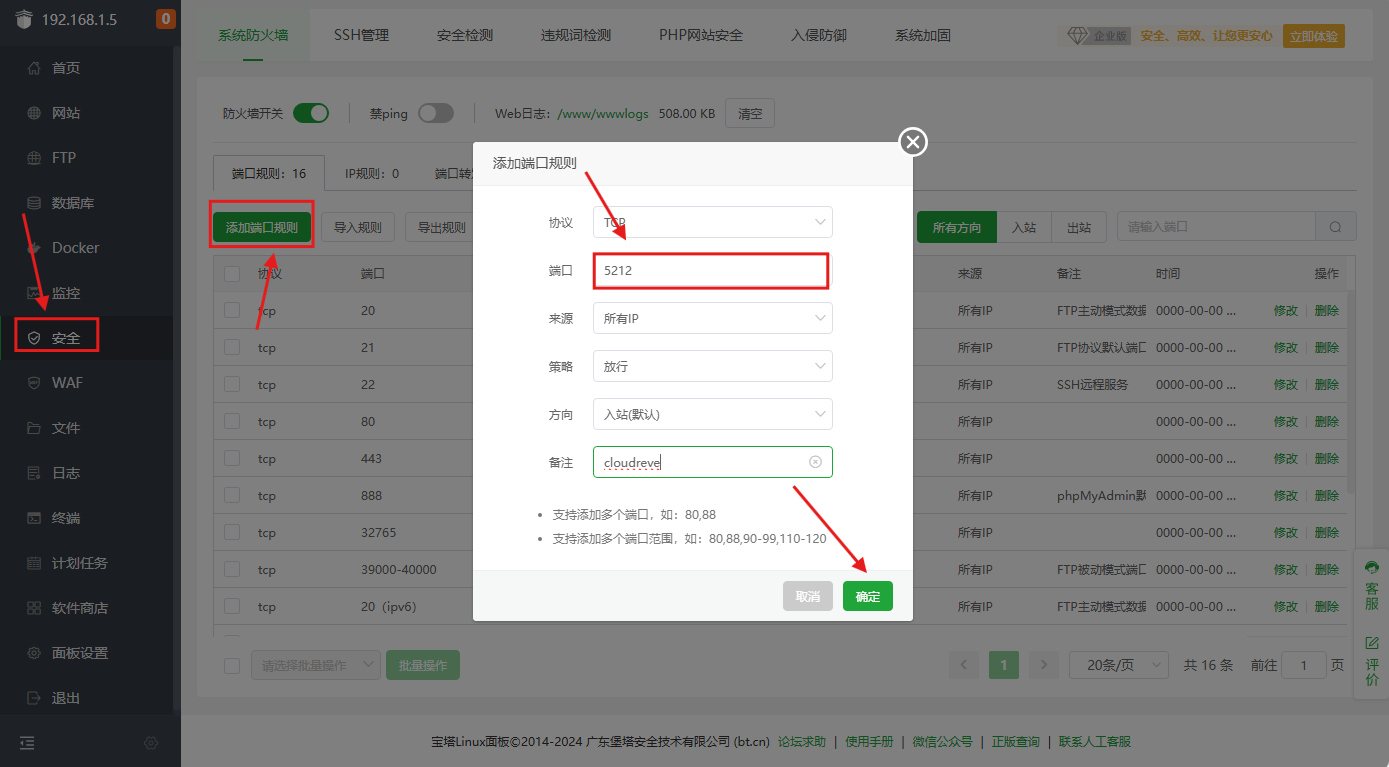Click the 客服 customer service icon
1389x767 pixels.
(1371, 578)
